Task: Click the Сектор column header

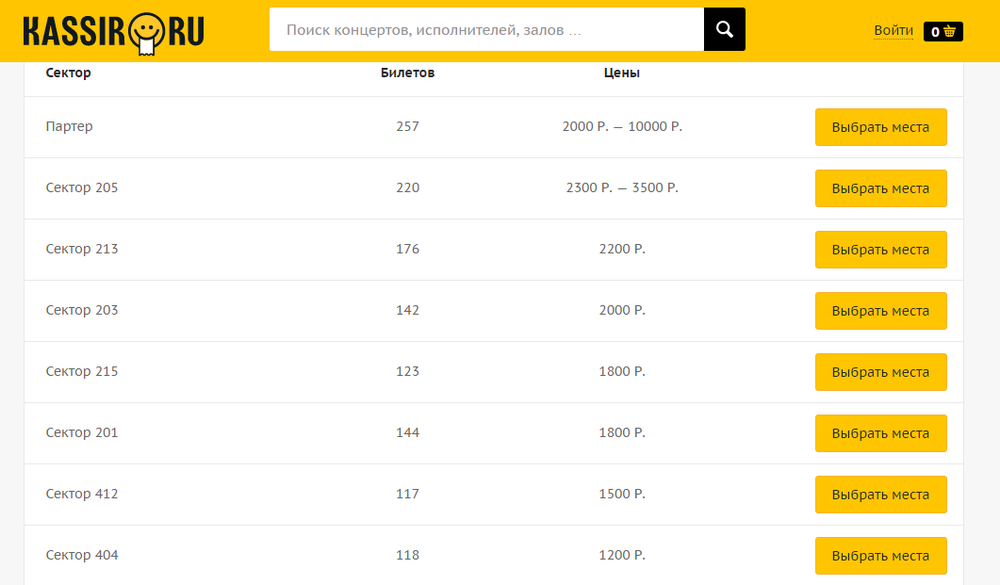Action: [68, 73]
